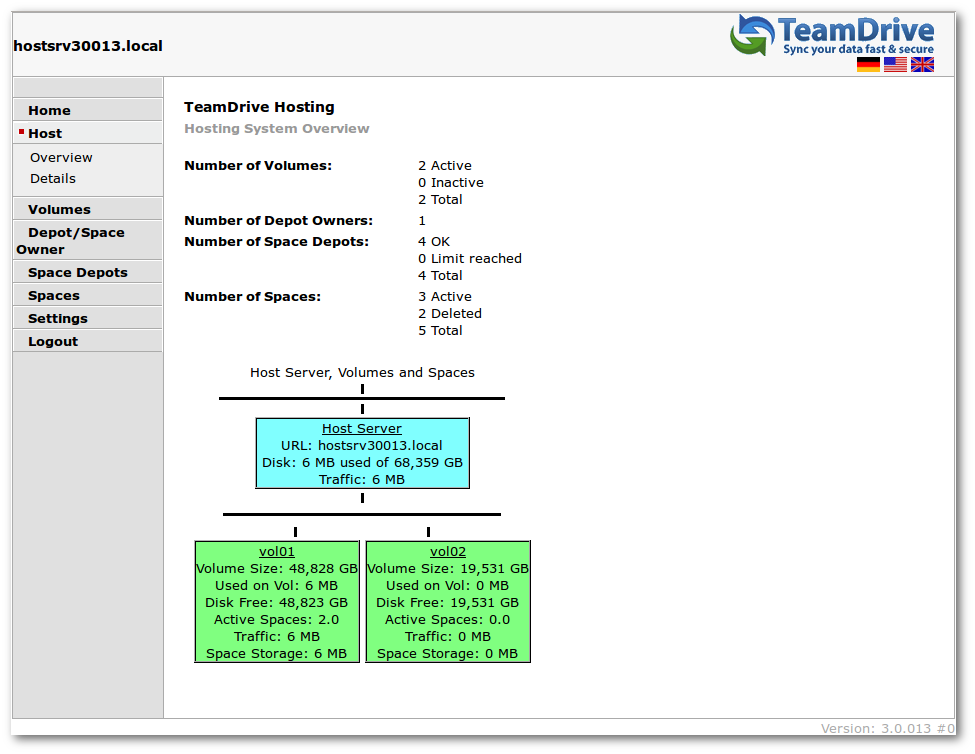
Task: Click host server 'Traffic: 6 MB' line
Action: (x=362, y=480)
